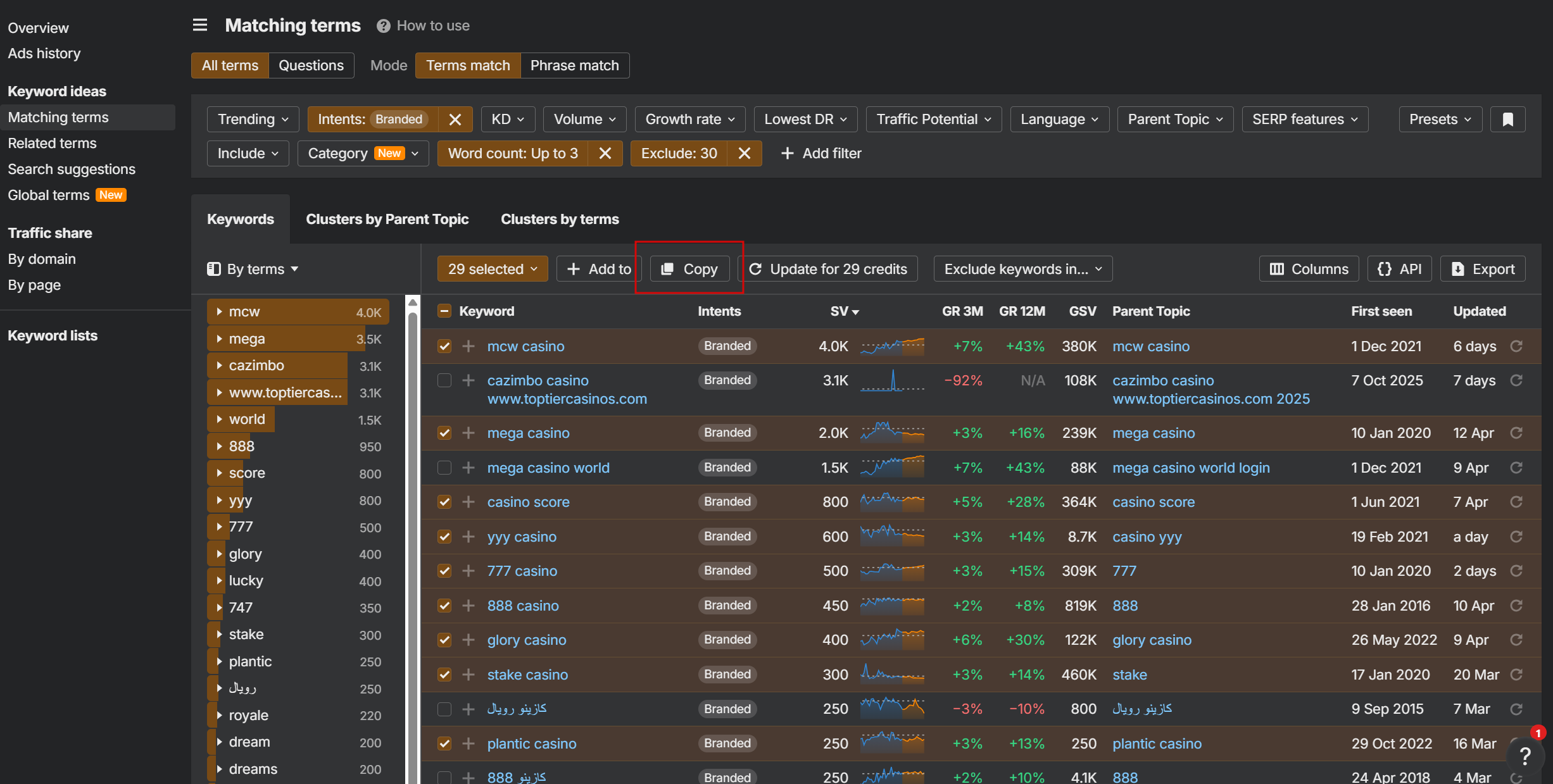Add mega casino world with plus icon

point(468,468)
